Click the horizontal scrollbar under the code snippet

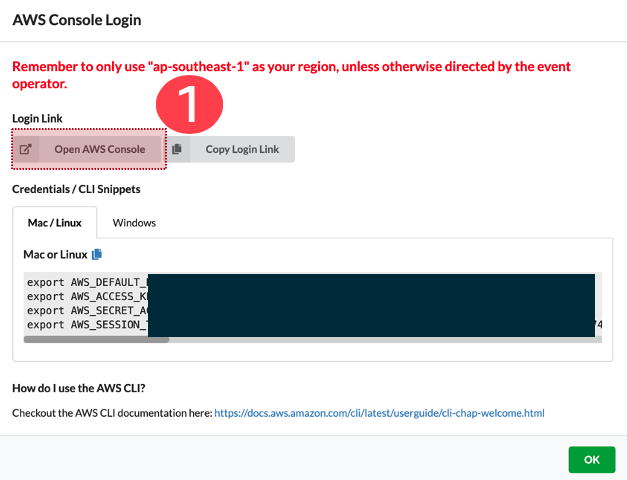(x=96, y=340)
